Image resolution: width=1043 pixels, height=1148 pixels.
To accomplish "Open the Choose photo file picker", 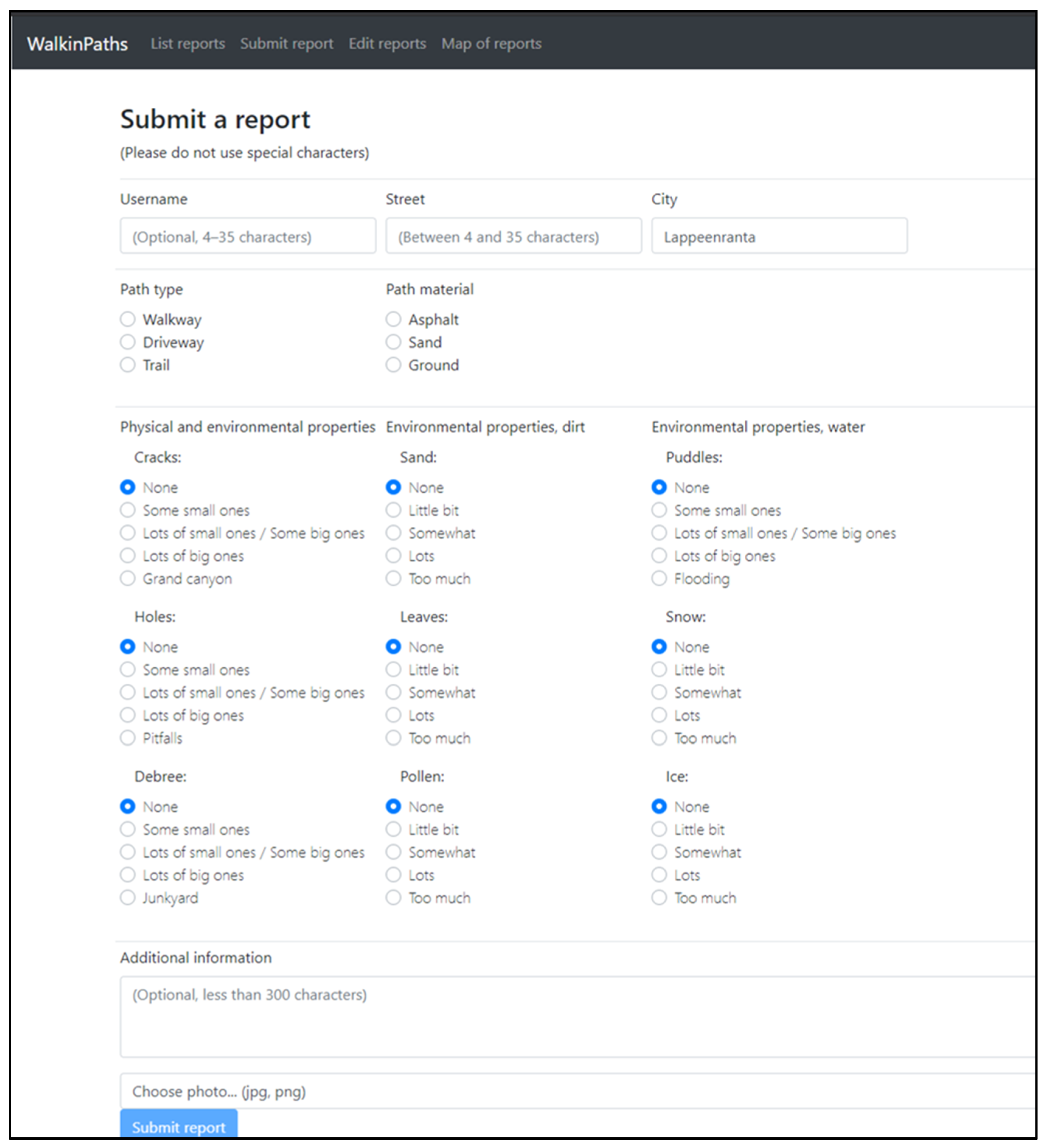I will click(577, 1091).
